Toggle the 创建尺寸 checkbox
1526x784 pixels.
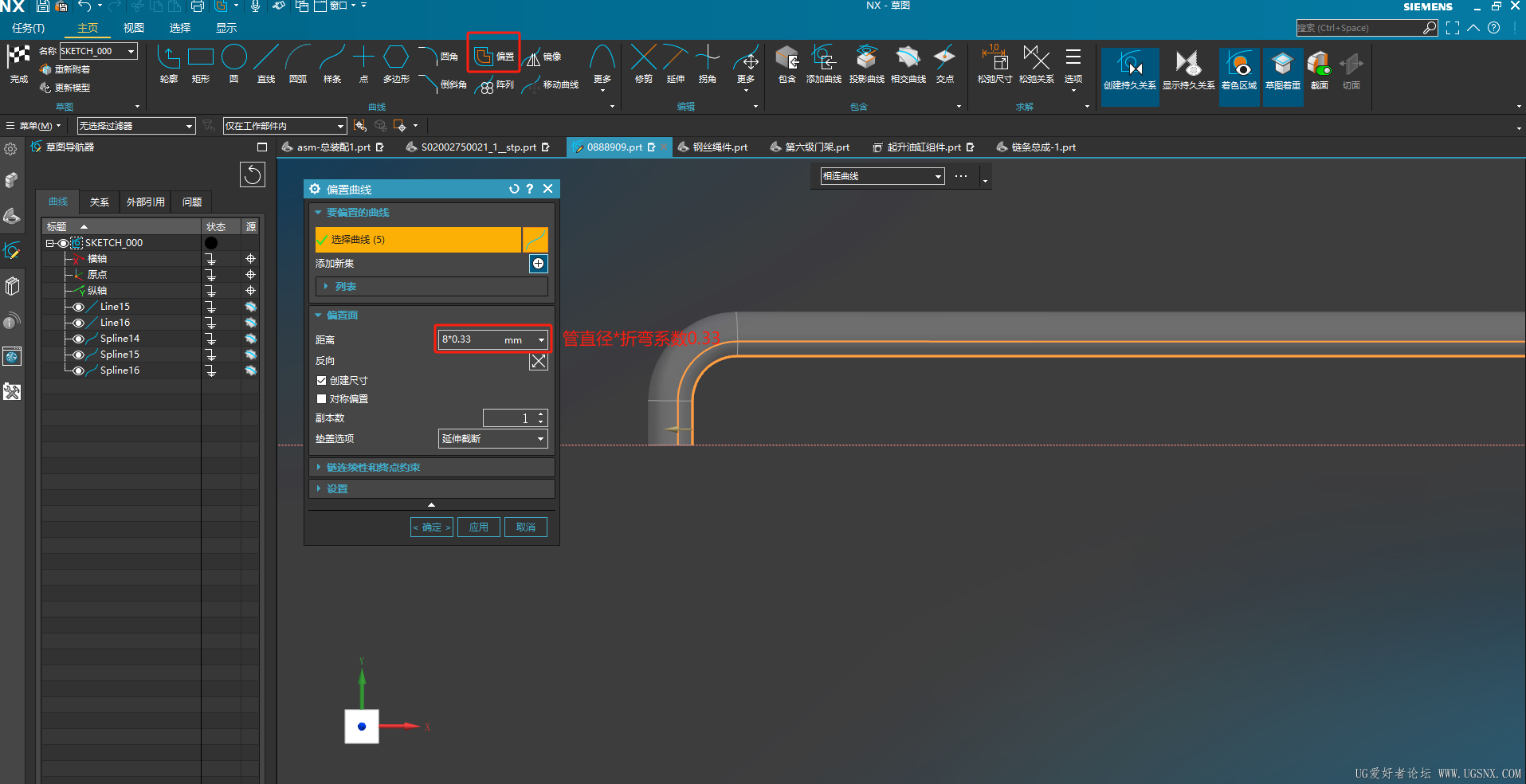pyautogui.click(x=321, y=381)
